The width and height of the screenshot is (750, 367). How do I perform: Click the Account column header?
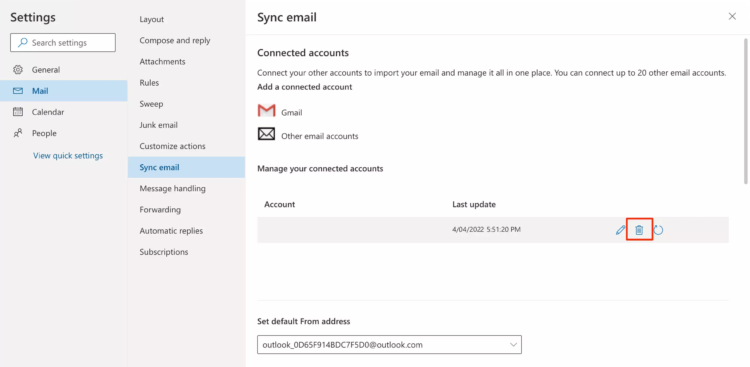click(279, 204)
